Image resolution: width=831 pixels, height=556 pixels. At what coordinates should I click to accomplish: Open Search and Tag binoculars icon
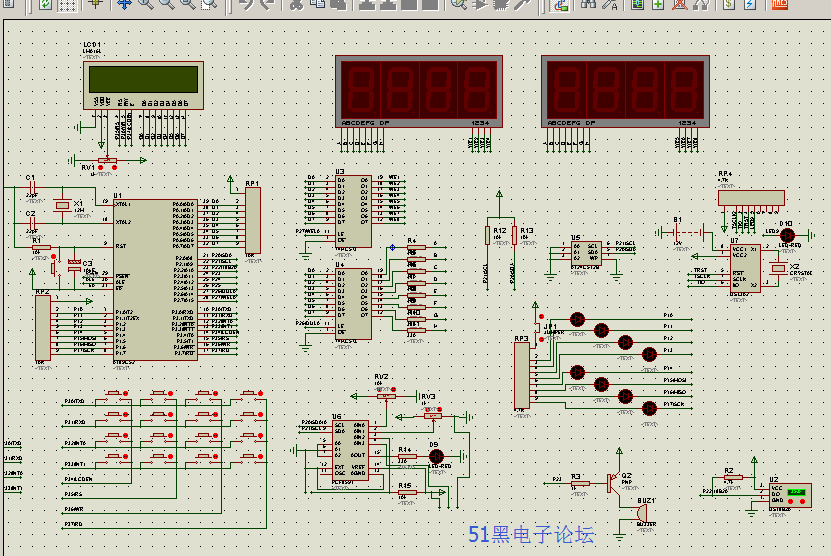(x=588, y=4)
